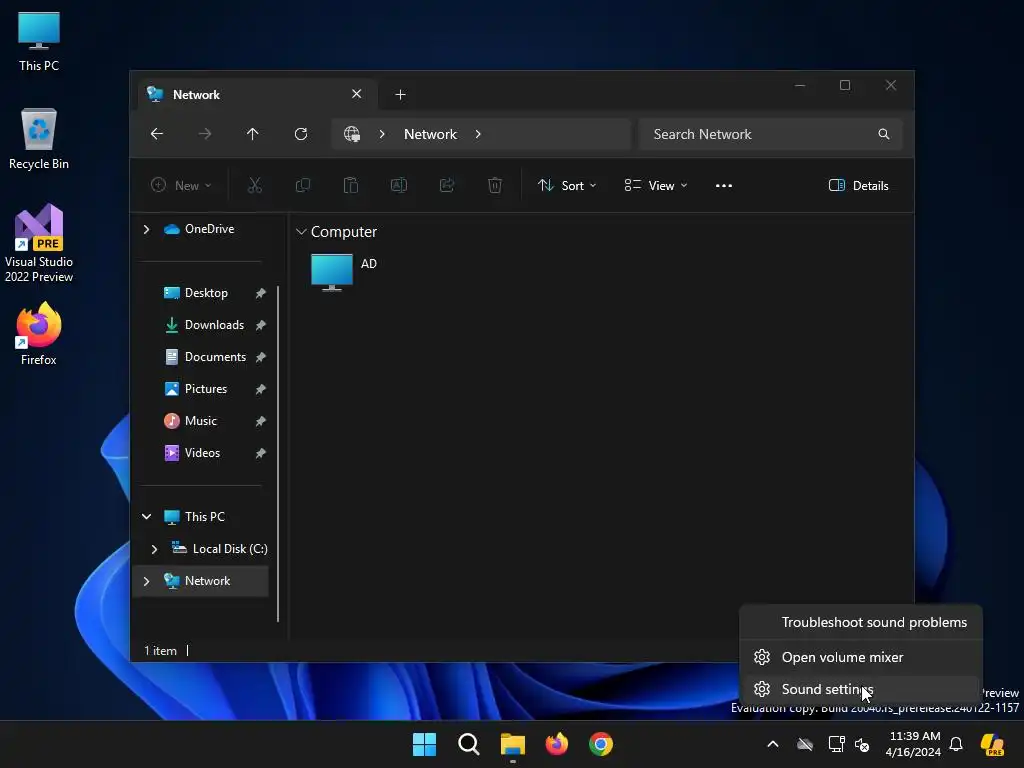Open taskbar Search
The image size is (1024, 768).
[x=468, y=744]
